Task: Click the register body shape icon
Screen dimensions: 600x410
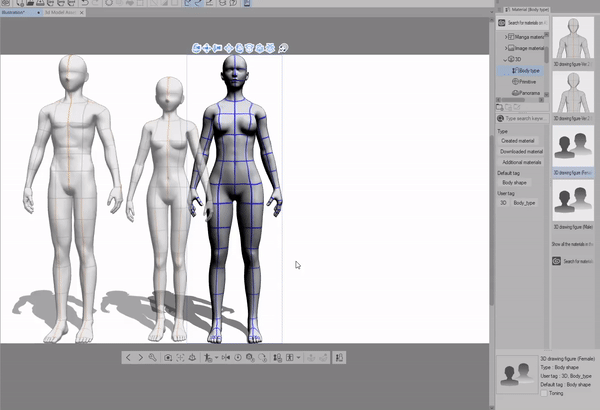Action: 277,358
